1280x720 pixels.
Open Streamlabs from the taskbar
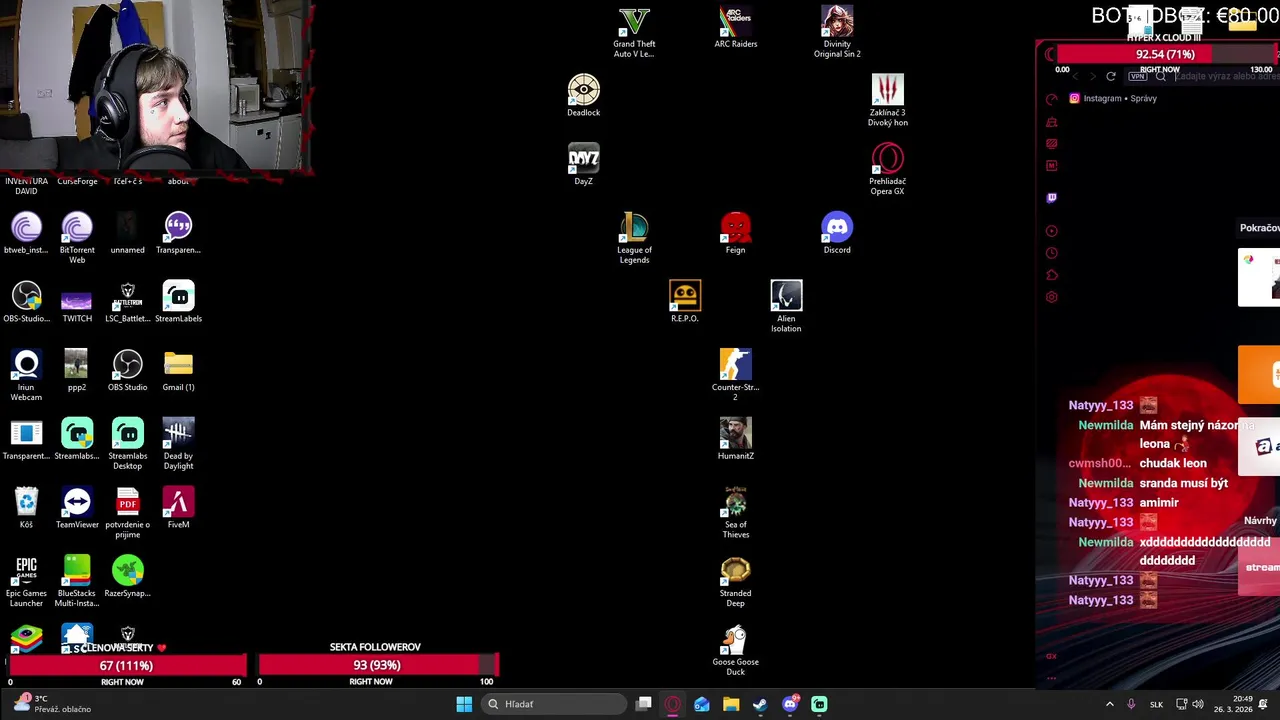819,704
